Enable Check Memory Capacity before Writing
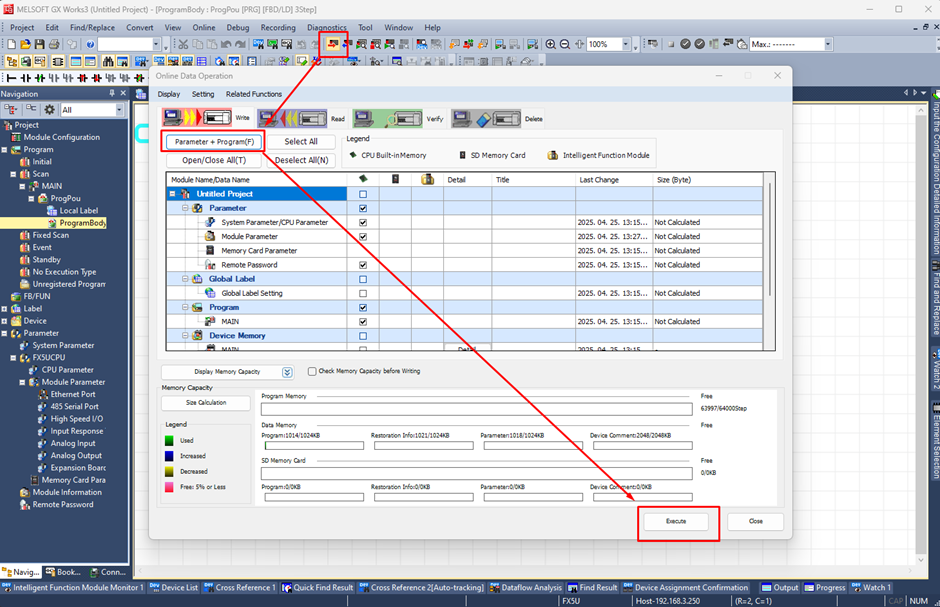The width and height of the screenshot is (940, 607). point(312,372)
